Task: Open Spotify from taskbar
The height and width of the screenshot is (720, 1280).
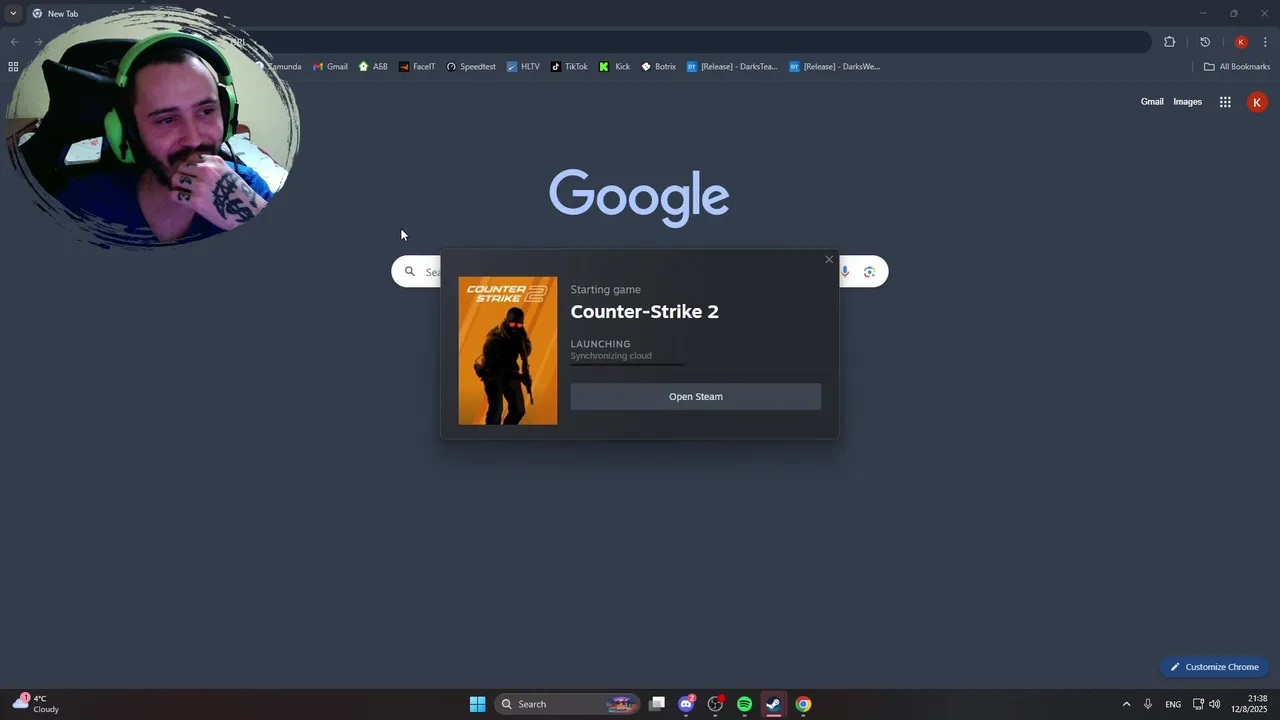Action: pyautogui.click(x=744, y=704)
